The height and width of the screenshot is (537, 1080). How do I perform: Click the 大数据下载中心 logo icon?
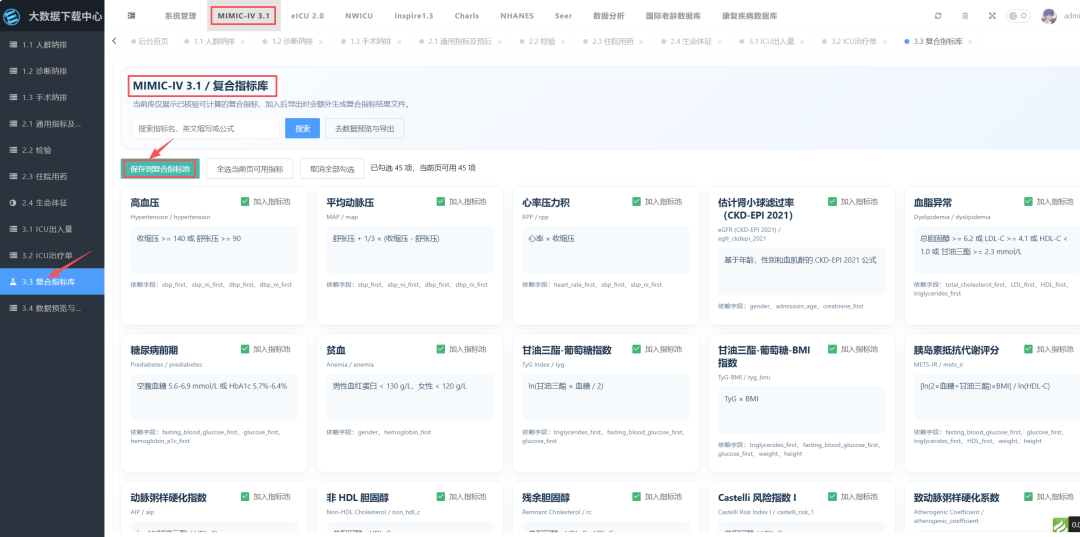(x=12, y=17)
